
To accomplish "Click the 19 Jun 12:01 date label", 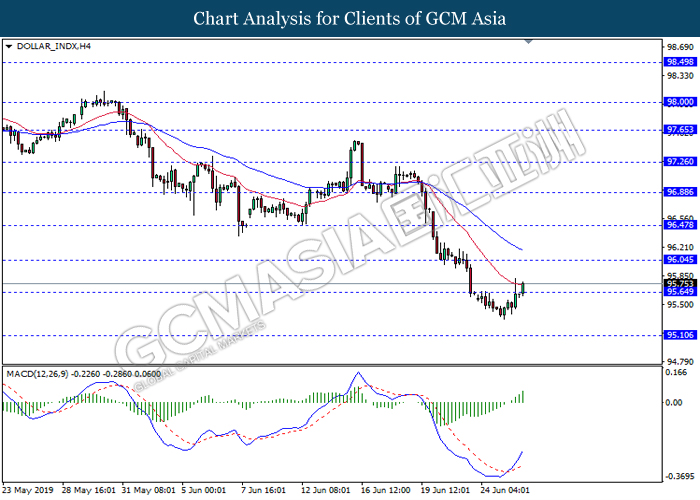I will (446, 490).
